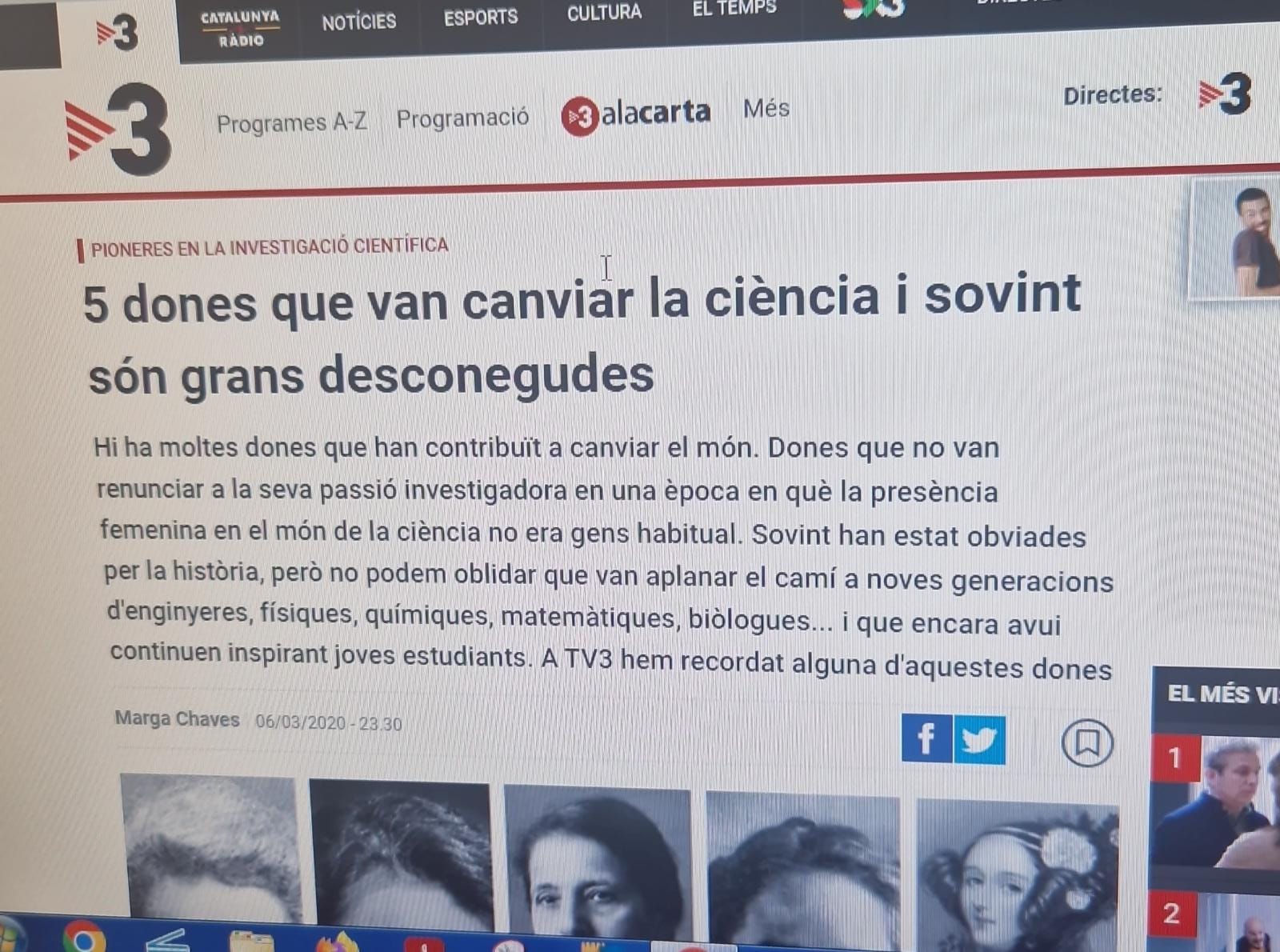The height and width of the screenshot is (952, 1280).
Task: Open Programes A-Z list
Action: click(x=292, y=122)
